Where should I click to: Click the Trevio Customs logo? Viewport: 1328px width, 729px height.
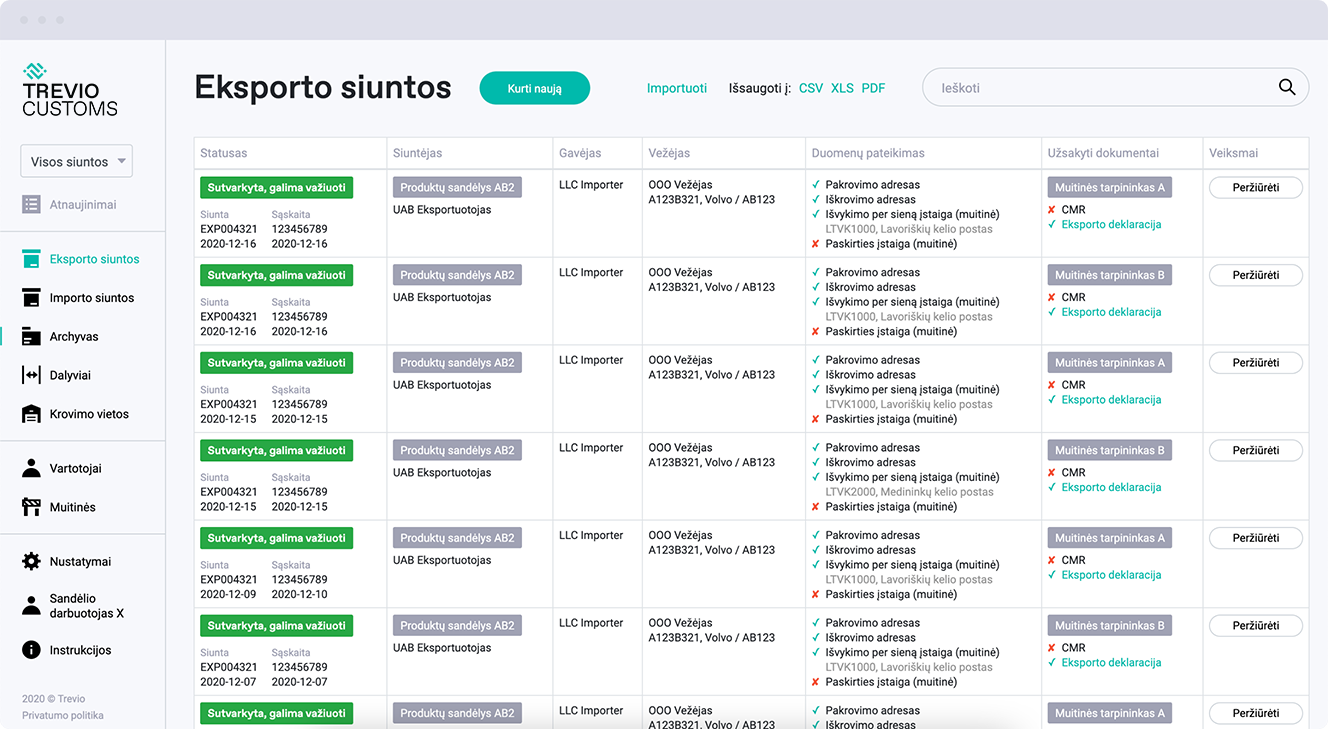pyautogui.click(x=70, y=90)
